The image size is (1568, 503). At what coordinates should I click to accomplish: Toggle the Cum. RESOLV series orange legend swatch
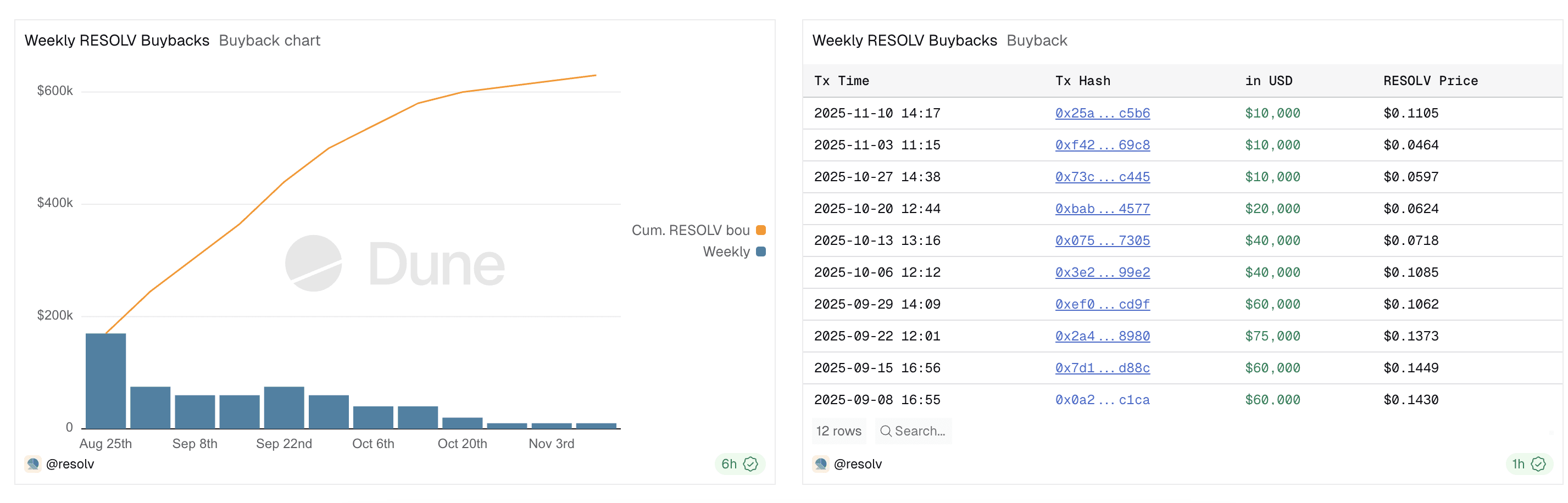pyautogui.click(x=761, y=231)
